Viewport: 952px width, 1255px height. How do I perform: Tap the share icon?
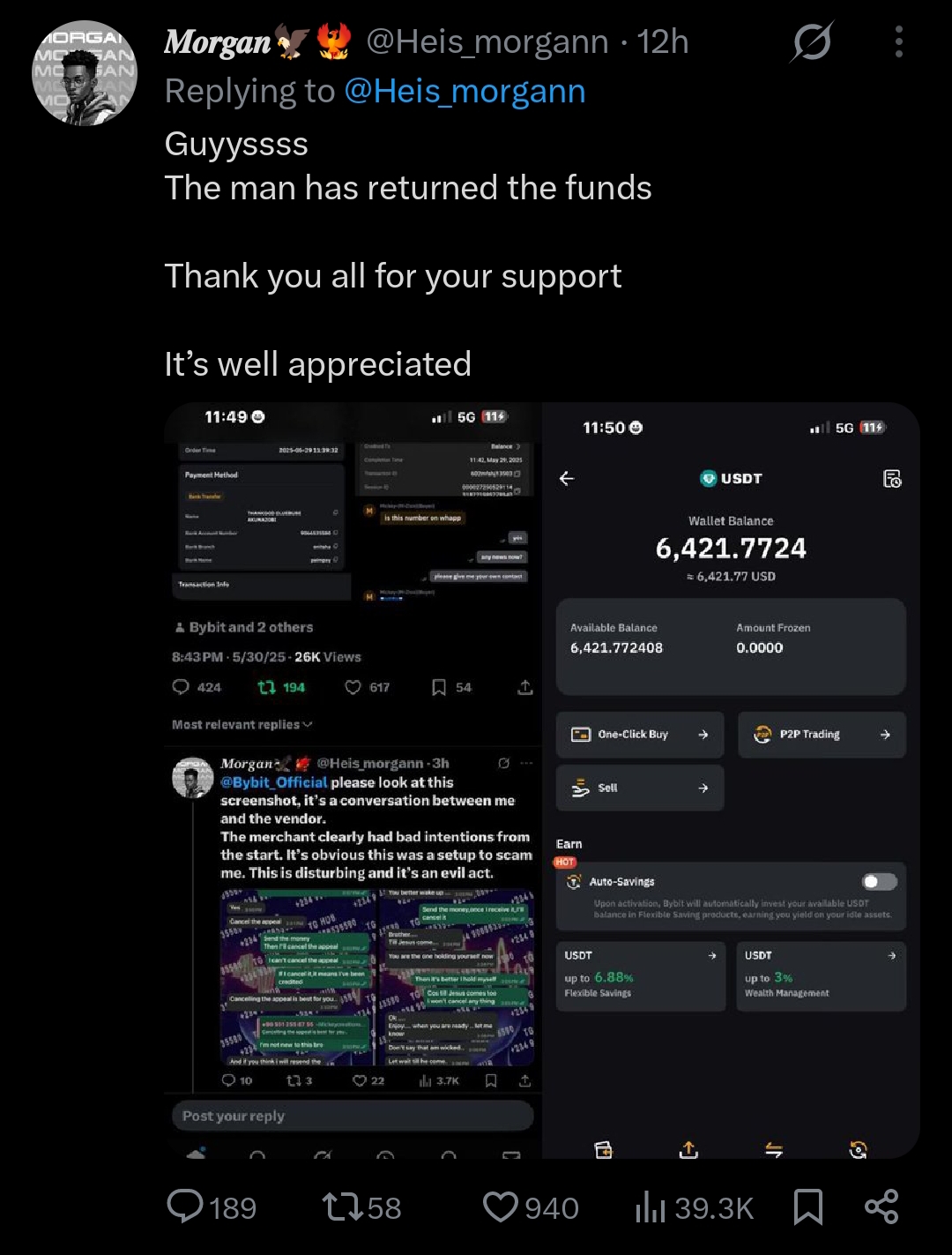[x=881, y=1206]
